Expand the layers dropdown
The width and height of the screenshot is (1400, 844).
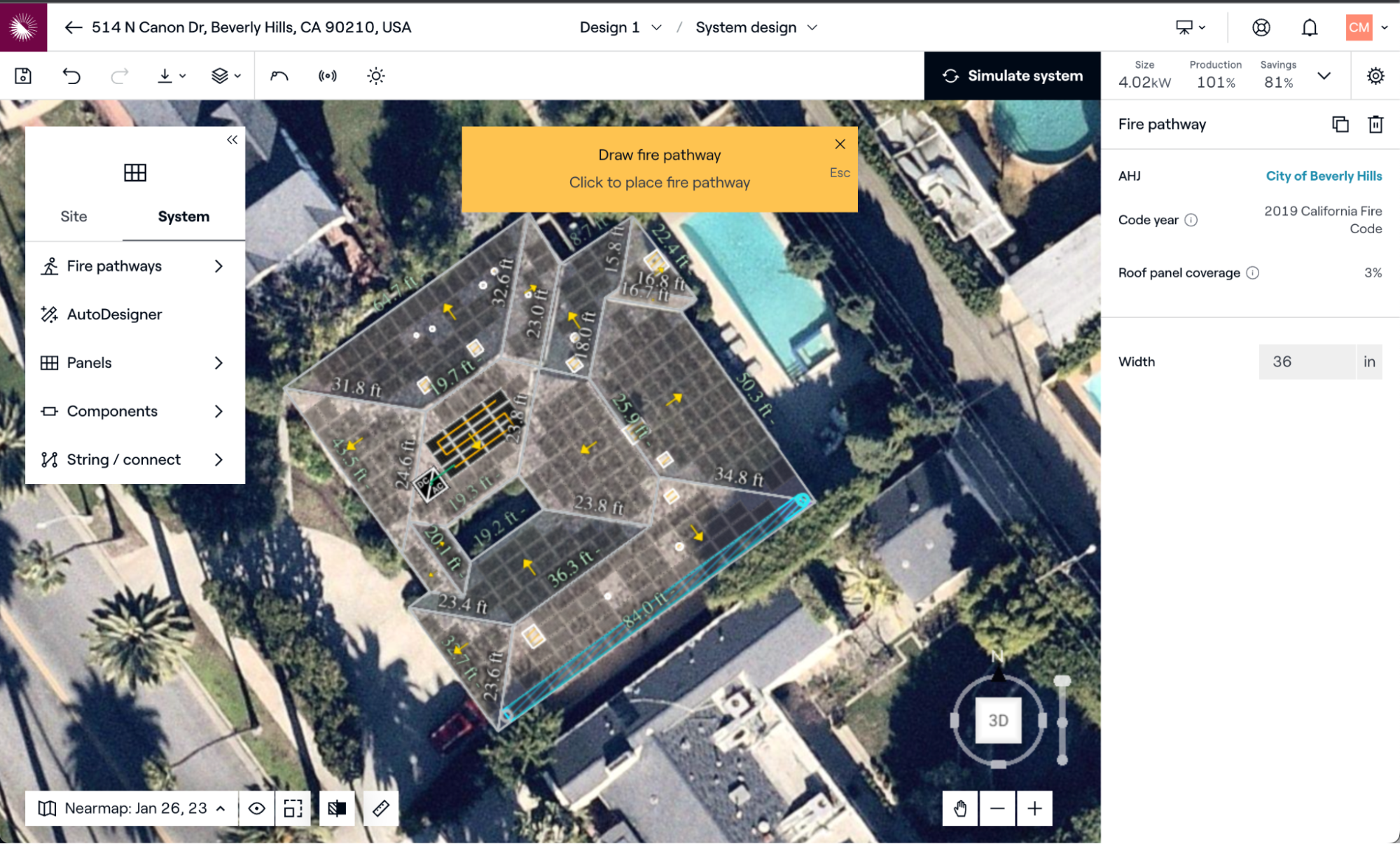pos(226,76)
